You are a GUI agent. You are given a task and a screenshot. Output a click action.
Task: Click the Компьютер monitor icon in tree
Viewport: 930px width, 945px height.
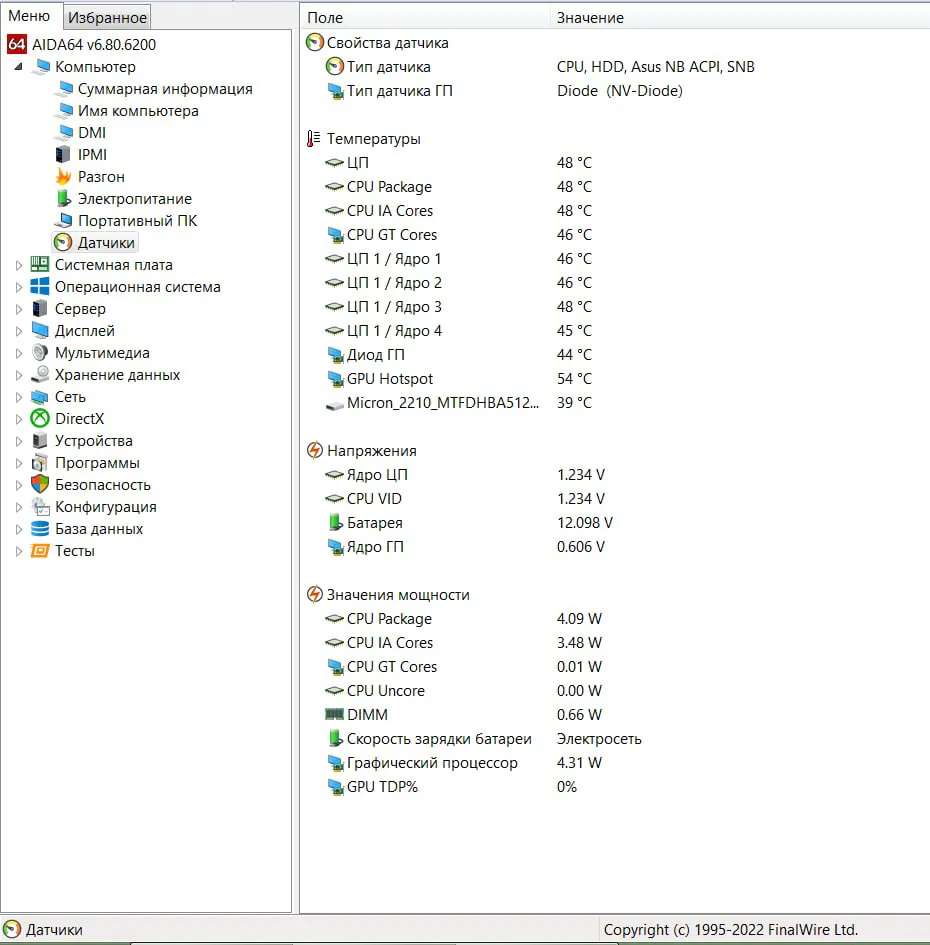tap(41, 66)
